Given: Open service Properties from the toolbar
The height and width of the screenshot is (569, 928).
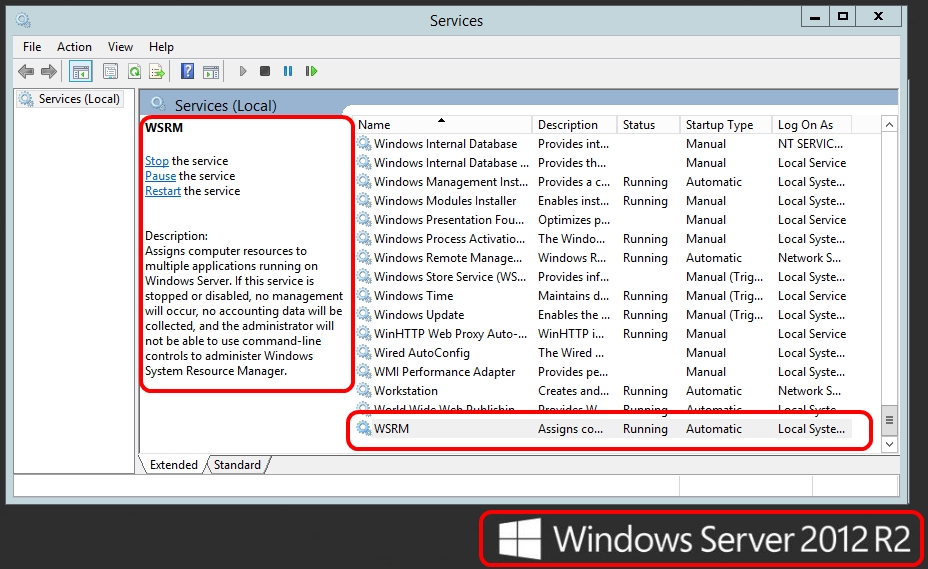Looking at the screenshot, I should (110, 72).
